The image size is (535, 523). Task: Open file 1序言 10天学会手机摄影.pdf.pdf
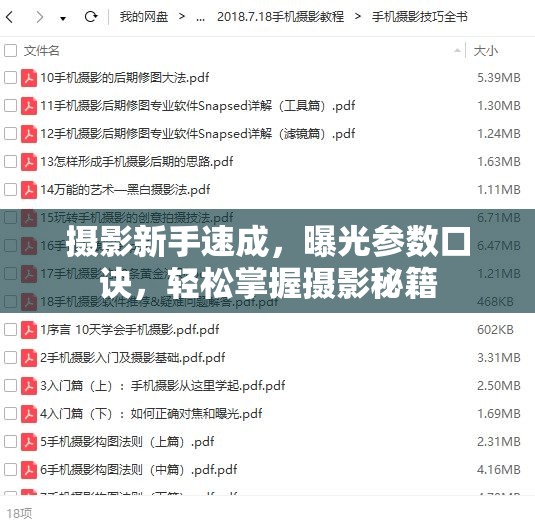click(x=130, y=330)
